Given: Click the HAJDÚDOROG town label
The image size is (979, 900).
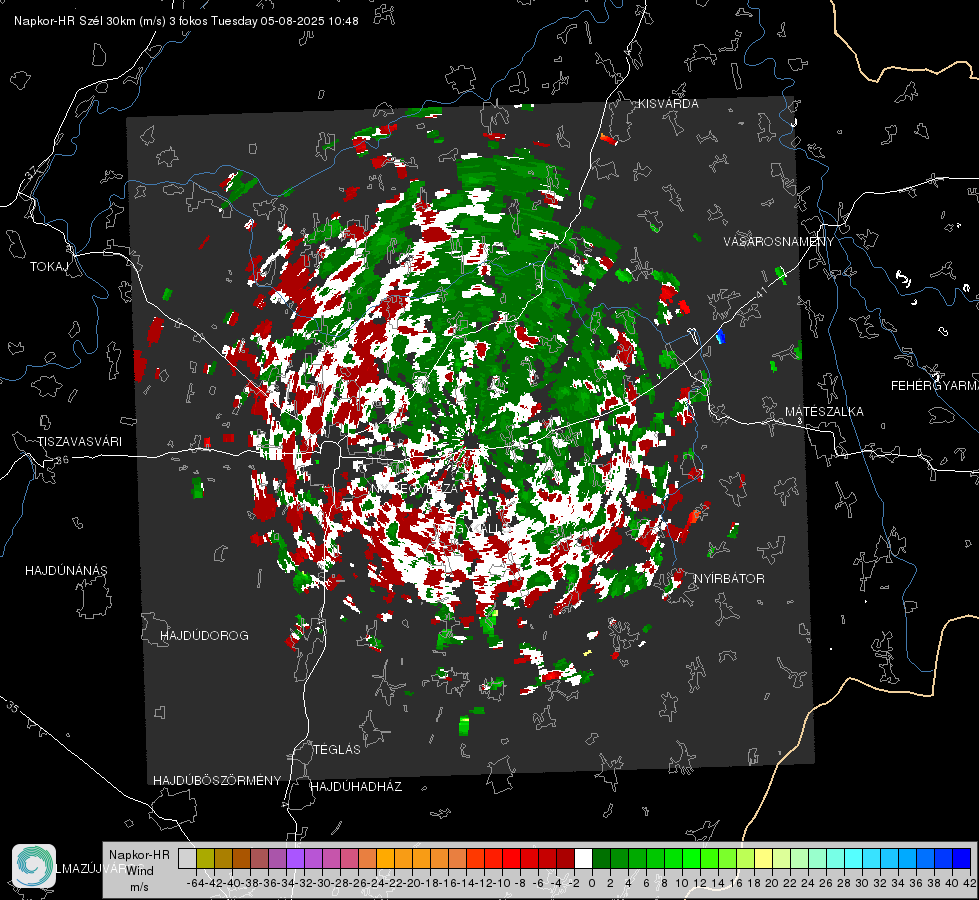Looking at the screenshot, I should click(x=204, y=636).
